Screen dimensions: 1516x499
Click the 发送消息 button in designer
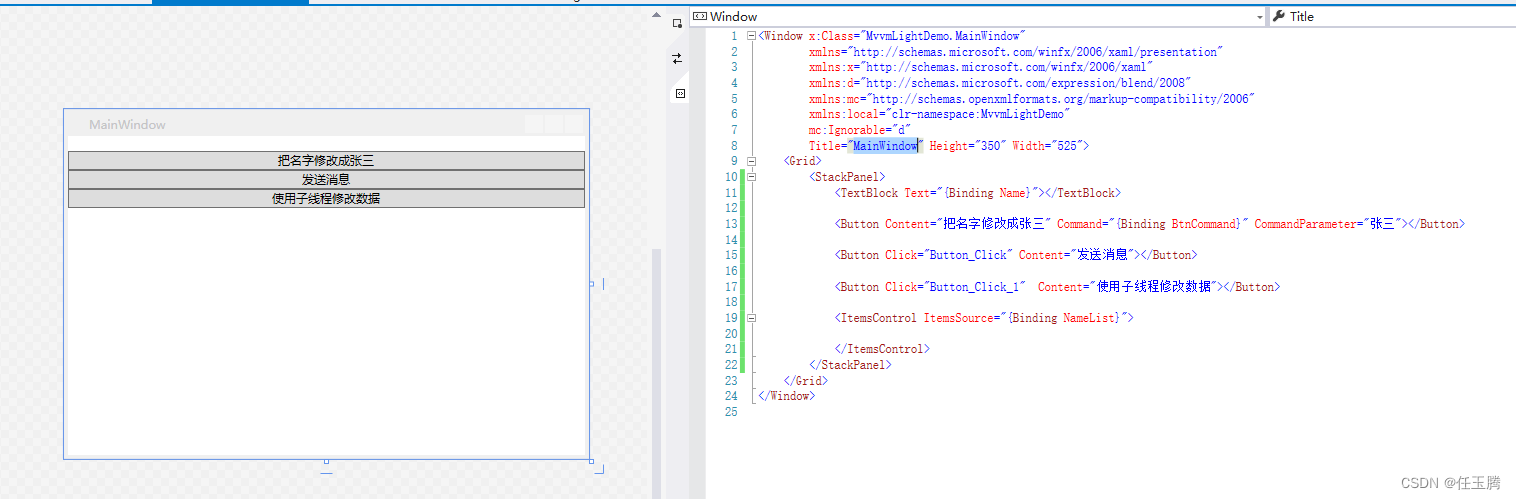pos(326,179)
